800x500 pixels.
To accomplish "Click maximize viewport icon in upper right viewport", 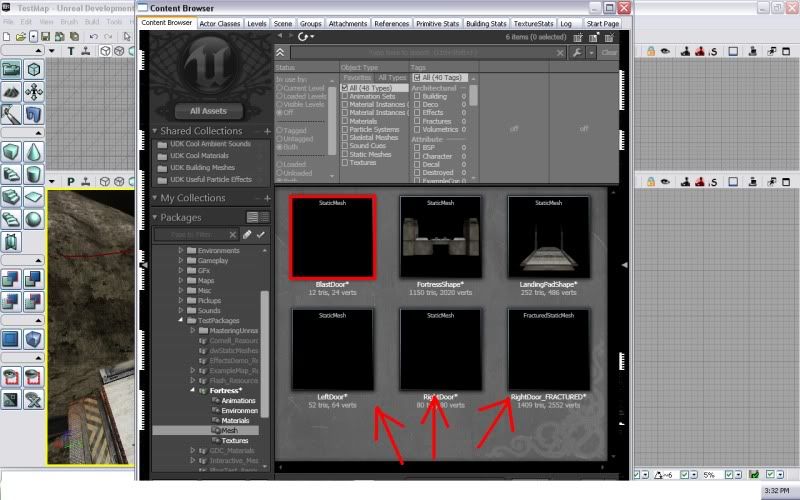I will (x=786, y=51).
